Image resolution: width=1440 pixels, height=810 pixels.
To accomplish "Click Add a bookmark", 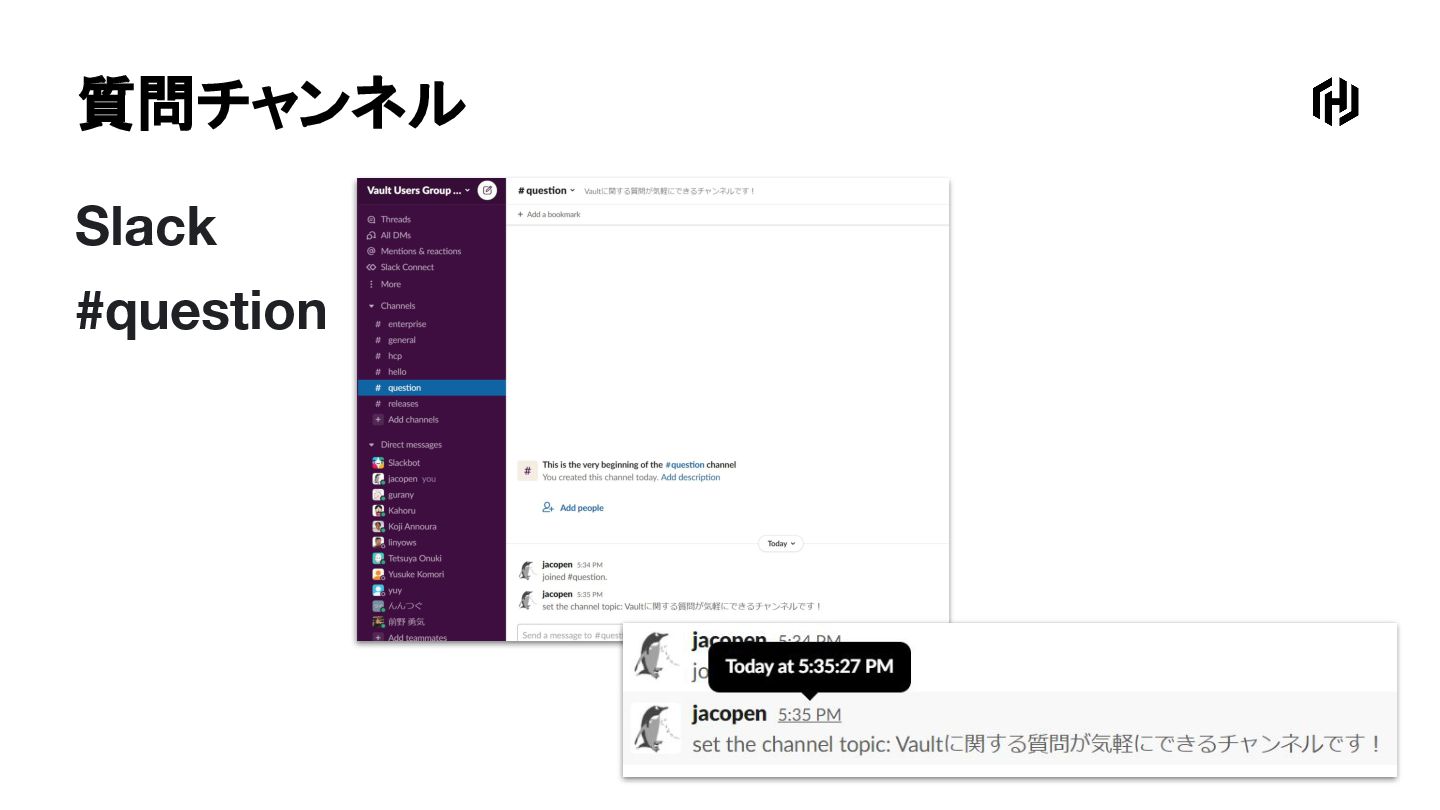I will 549,215.
